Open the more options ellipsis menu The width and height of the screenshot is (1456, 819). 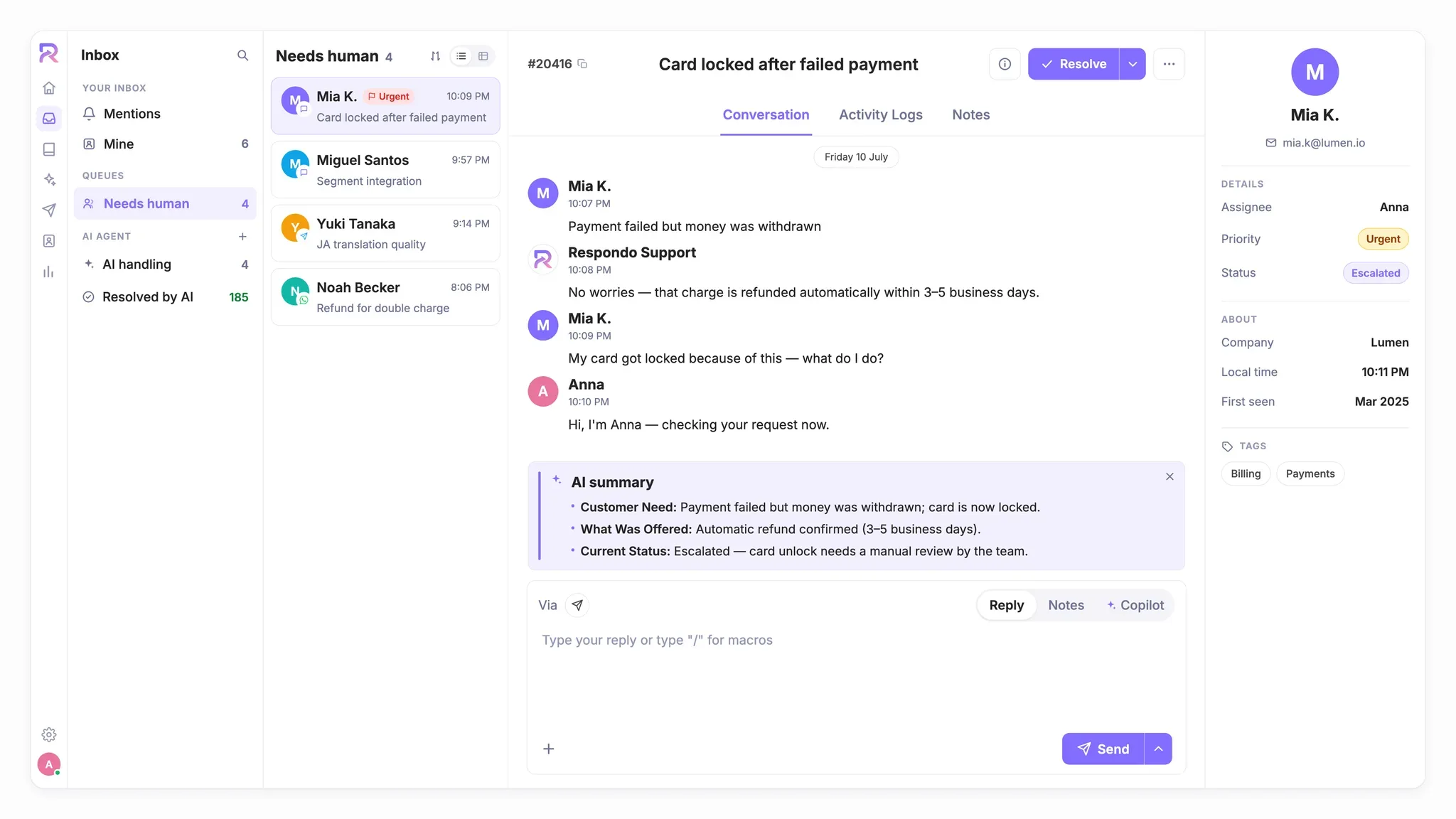coord(1169,64)
